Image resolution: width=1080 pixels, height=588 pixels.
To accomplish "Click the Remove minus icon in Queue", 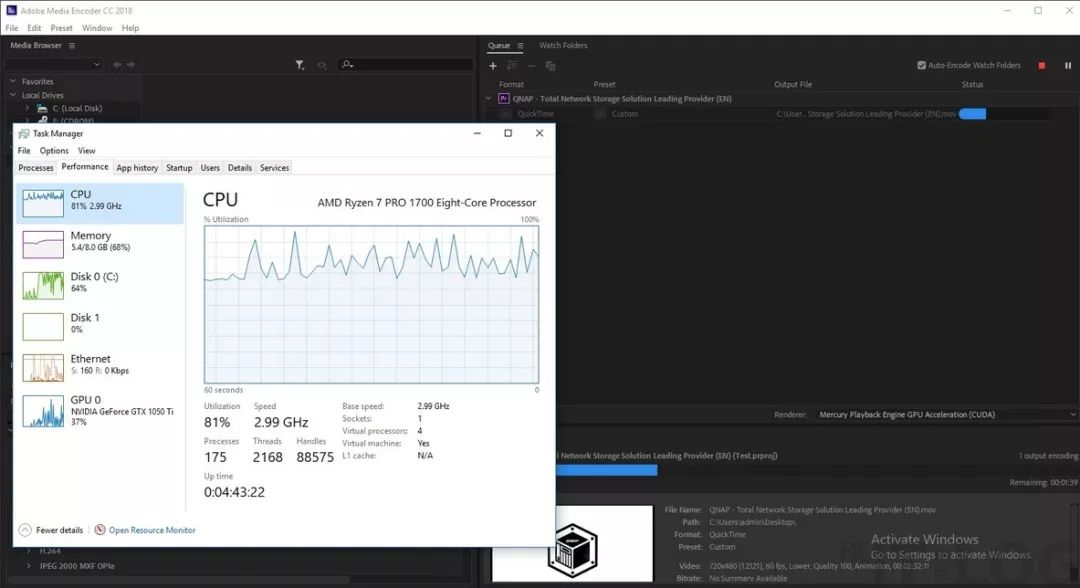I will [531, 65].
